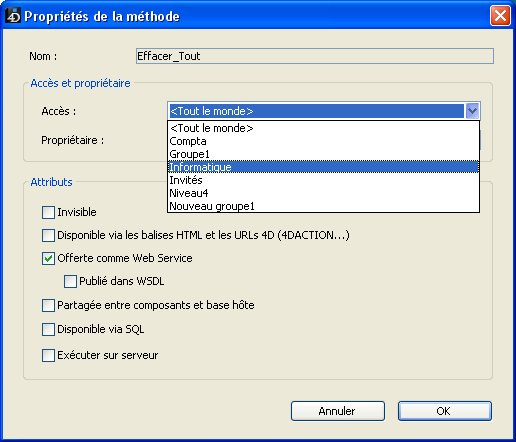Select <Tout le monde> in the list
Viewport: 516px width, 442px height.
pos(323,128)
